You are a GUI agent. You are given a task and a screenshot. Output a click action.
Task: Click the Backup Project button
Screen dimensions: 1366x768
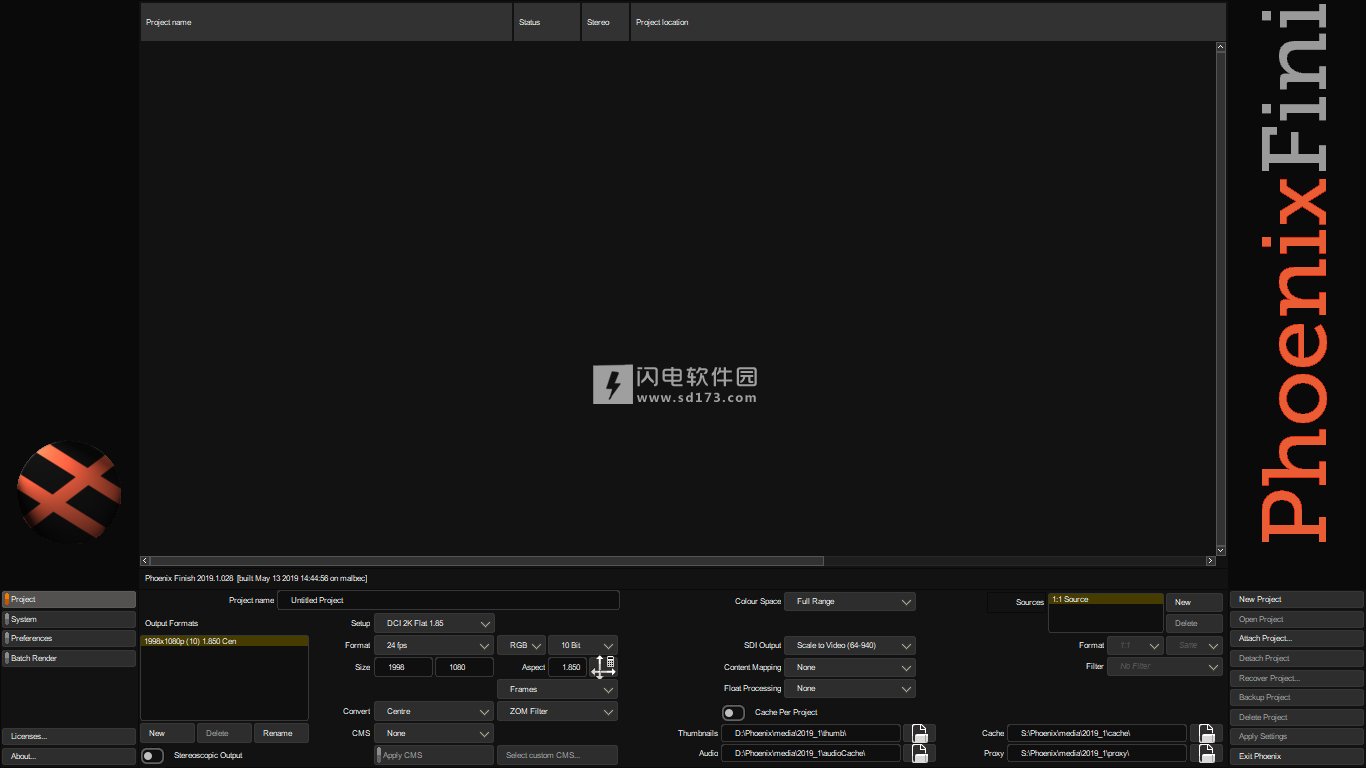(x=1297, y=697)
